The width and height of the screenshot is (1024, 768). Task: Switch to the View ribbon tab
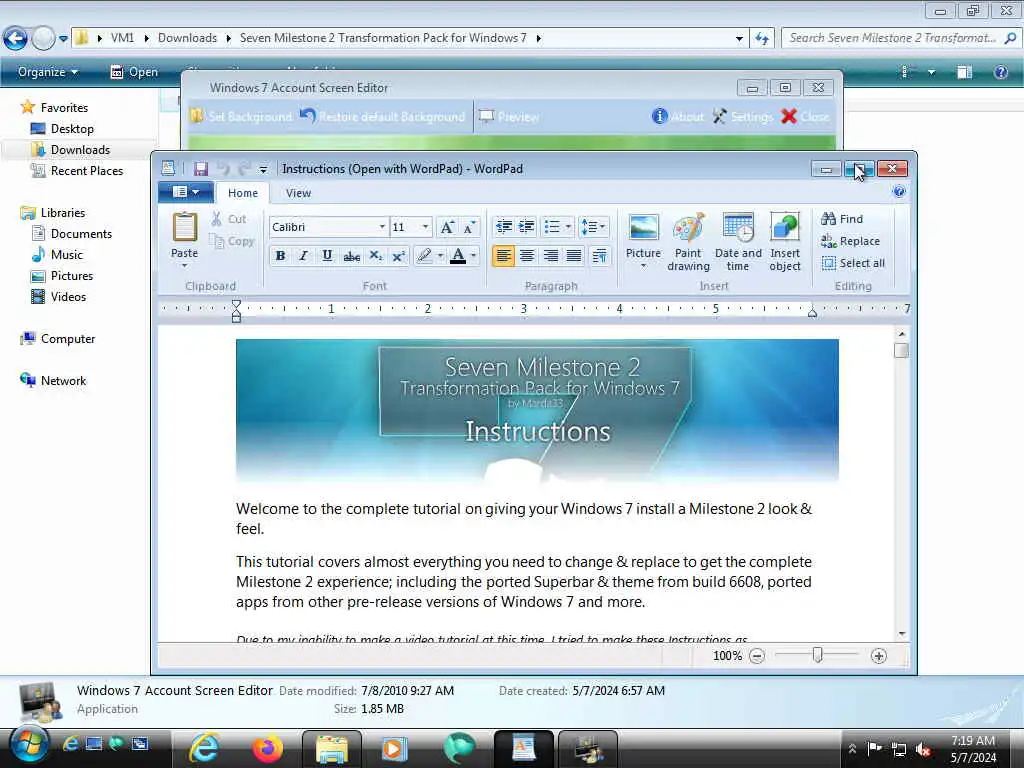point(298,193)
